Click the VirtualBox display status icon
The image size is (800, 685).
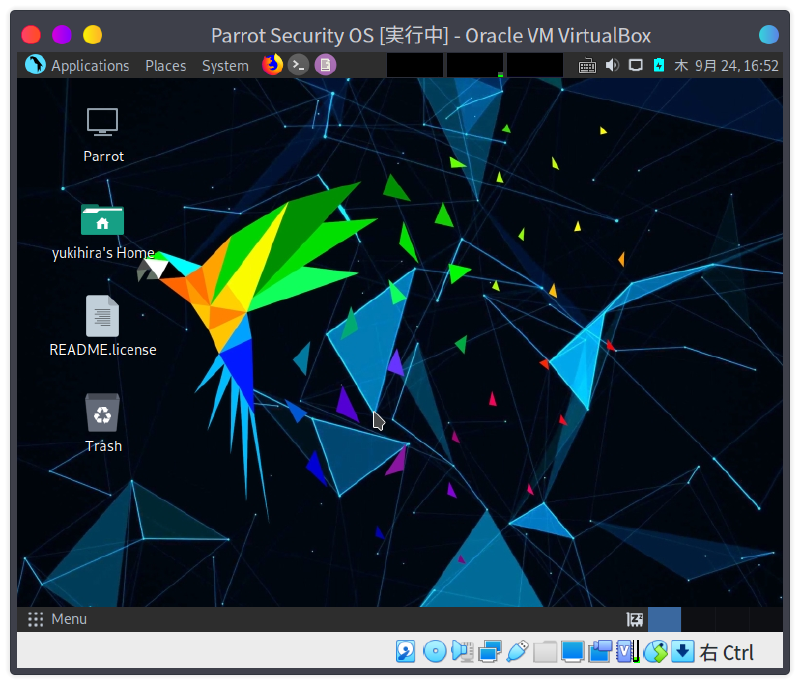point(572,652)
